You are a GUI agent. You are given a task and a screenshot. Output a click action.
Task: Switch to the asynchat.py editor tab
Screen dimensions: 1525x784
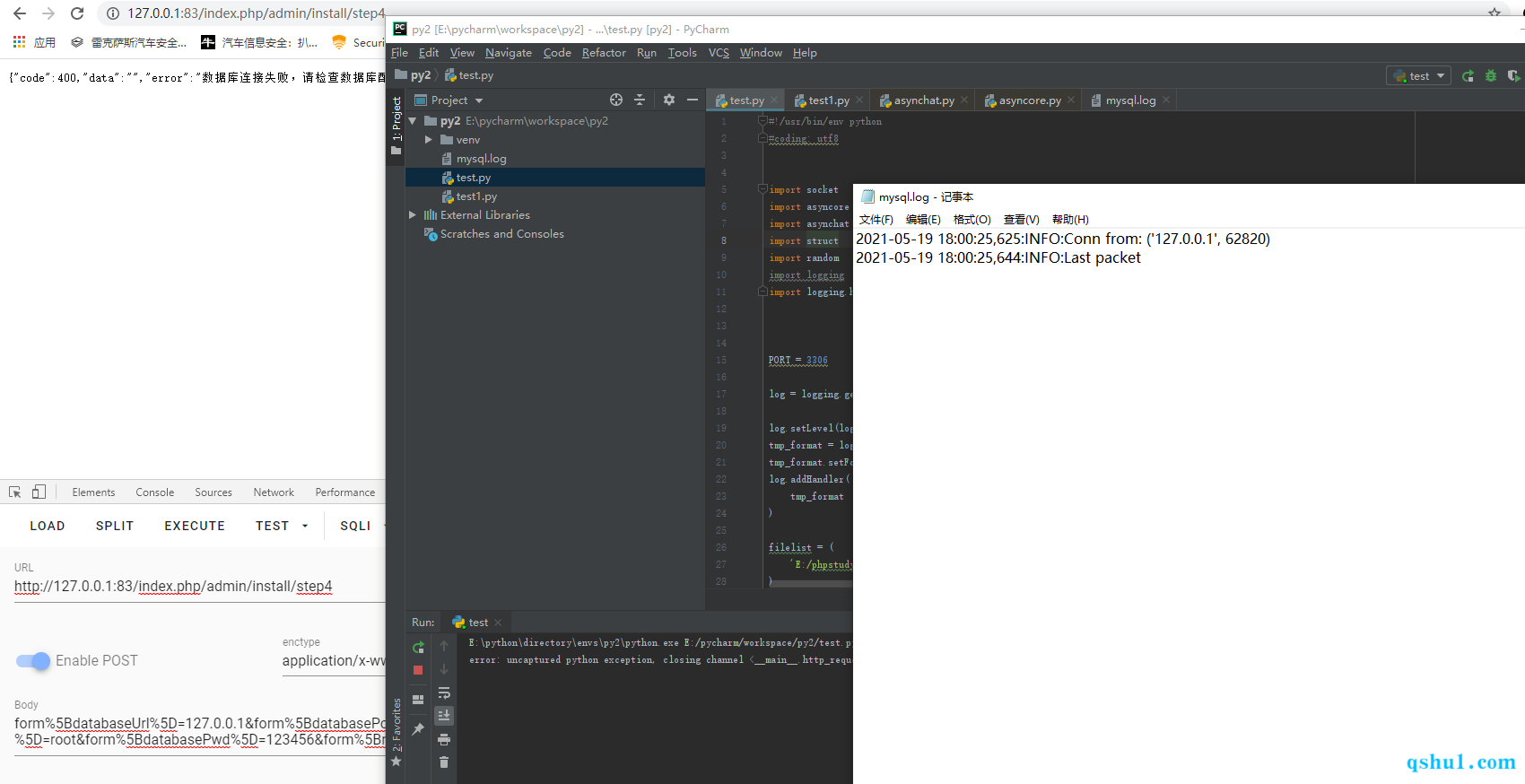click(924, 100)
